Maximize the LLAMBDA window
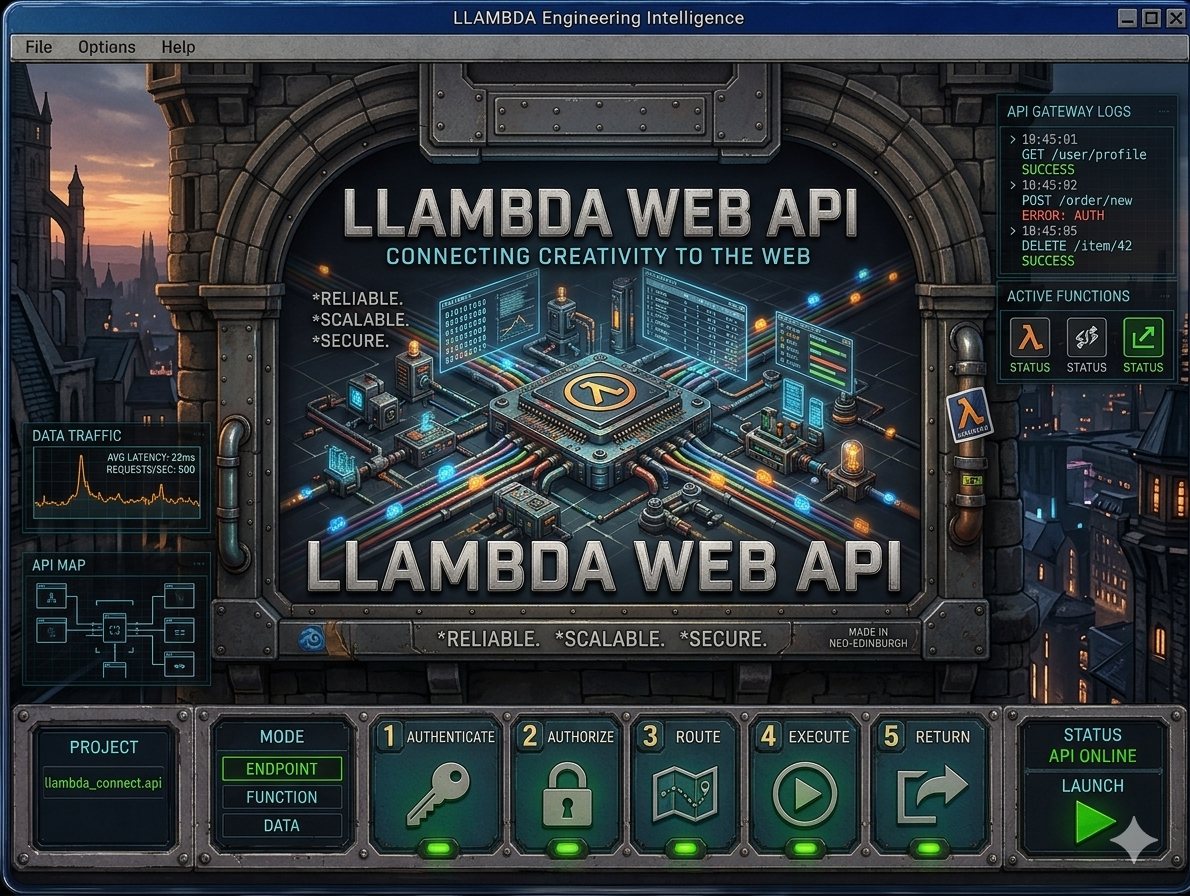The image size is (1190, 896). pyautogui.click(x=1151, y=17)
